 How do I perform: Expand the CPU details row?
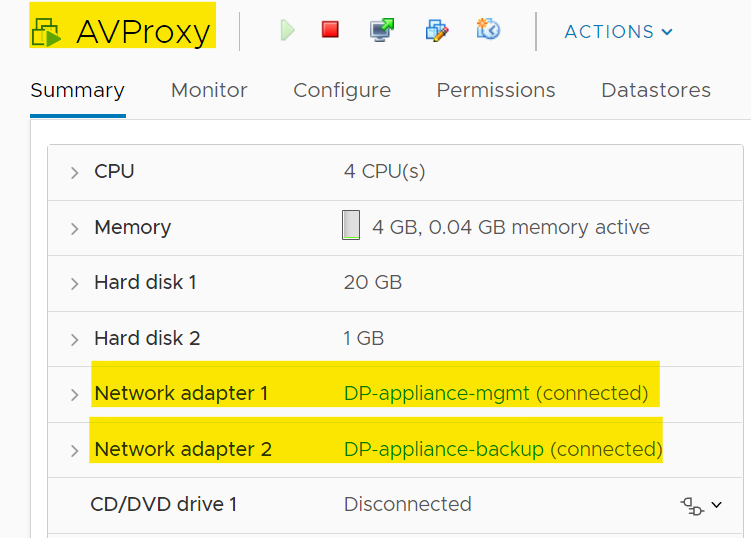pos(75,173)
